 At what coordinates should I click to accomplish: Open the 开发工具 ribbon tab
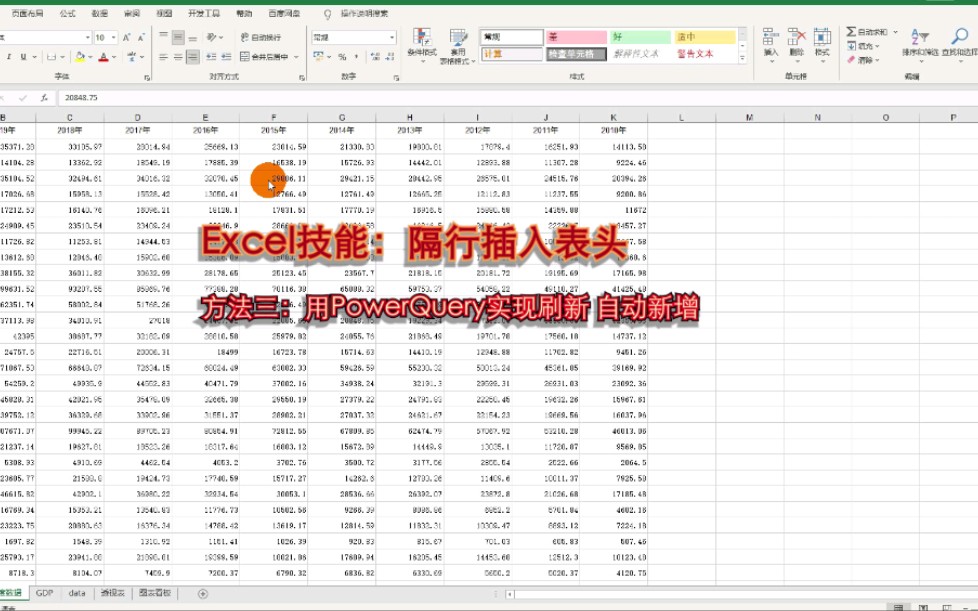tap(201, 14)
